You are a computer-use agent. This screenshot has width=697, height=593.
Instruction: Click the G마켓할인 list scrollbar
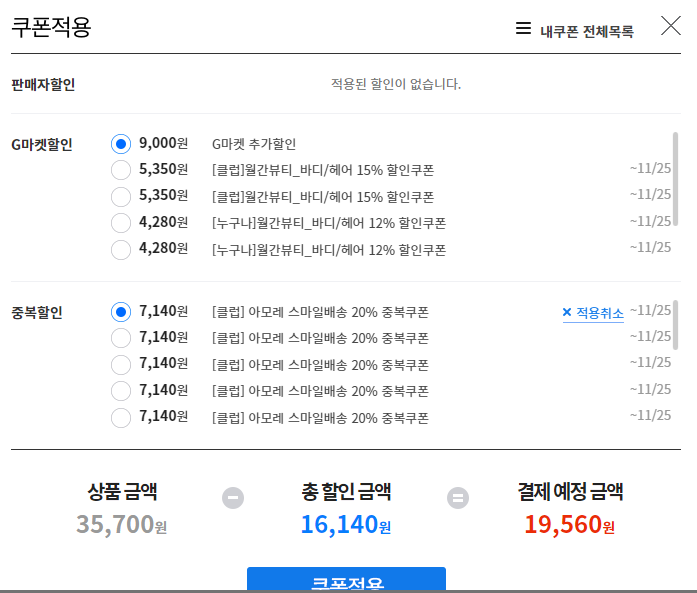(675, 179)
